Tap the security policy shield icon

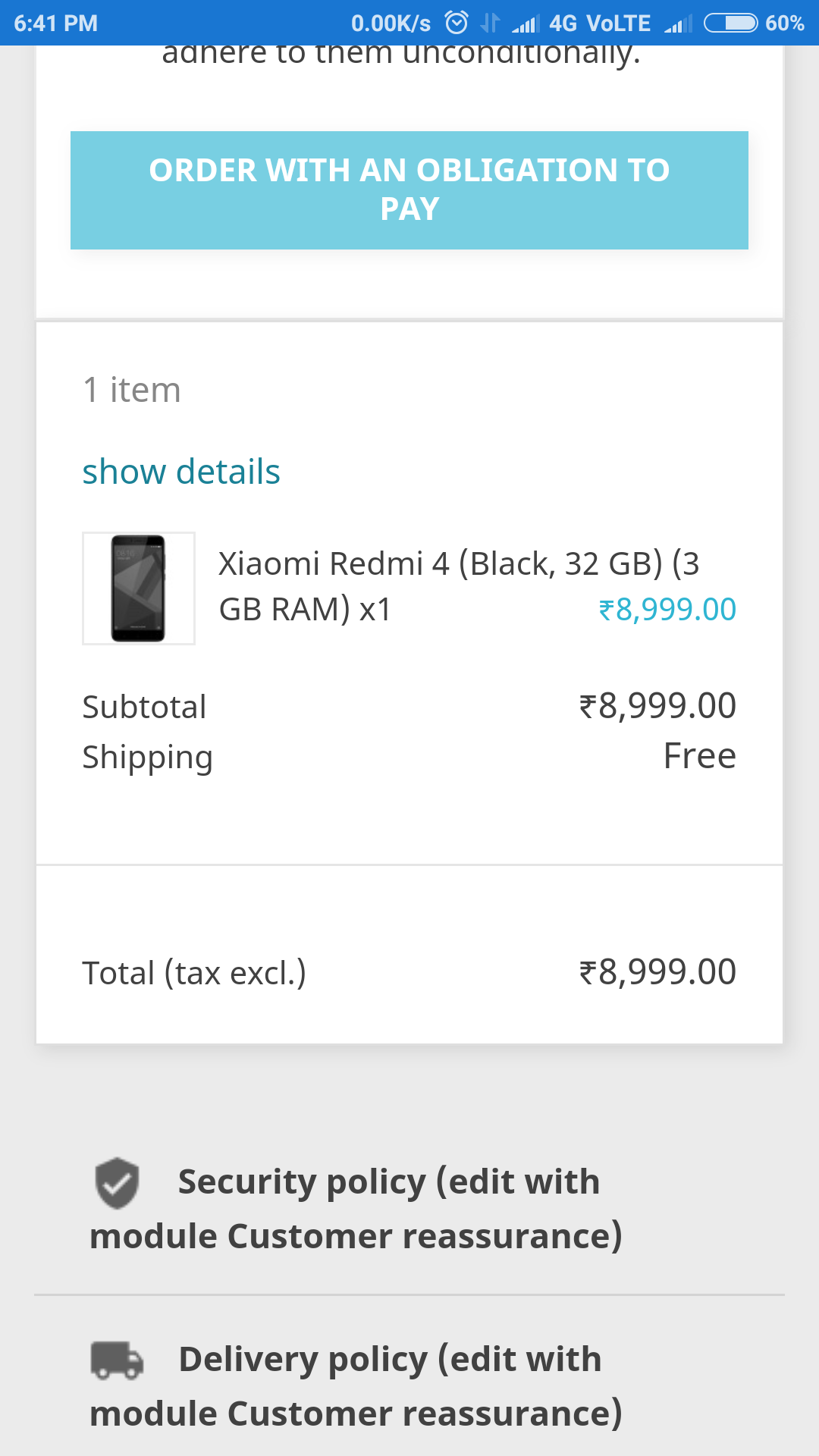[x=117, y=1183]
